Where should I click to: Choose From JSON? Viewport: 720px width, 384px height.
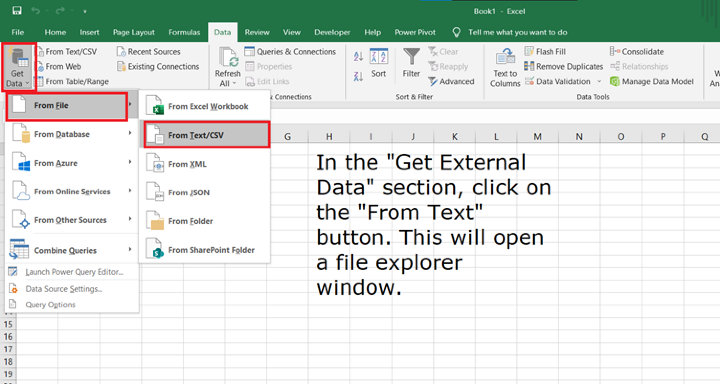tap(206, 192)
